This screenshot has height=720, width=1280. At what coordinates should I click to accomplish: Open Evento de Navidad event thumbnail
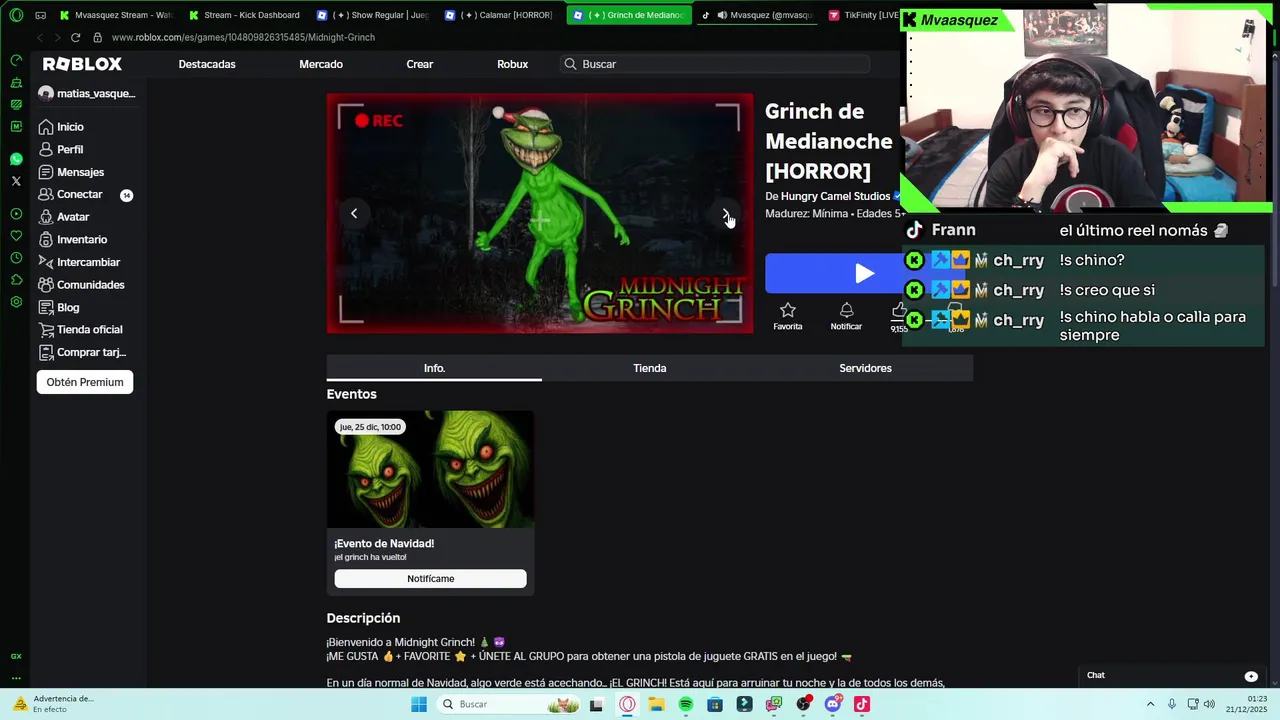pos(430,469)
